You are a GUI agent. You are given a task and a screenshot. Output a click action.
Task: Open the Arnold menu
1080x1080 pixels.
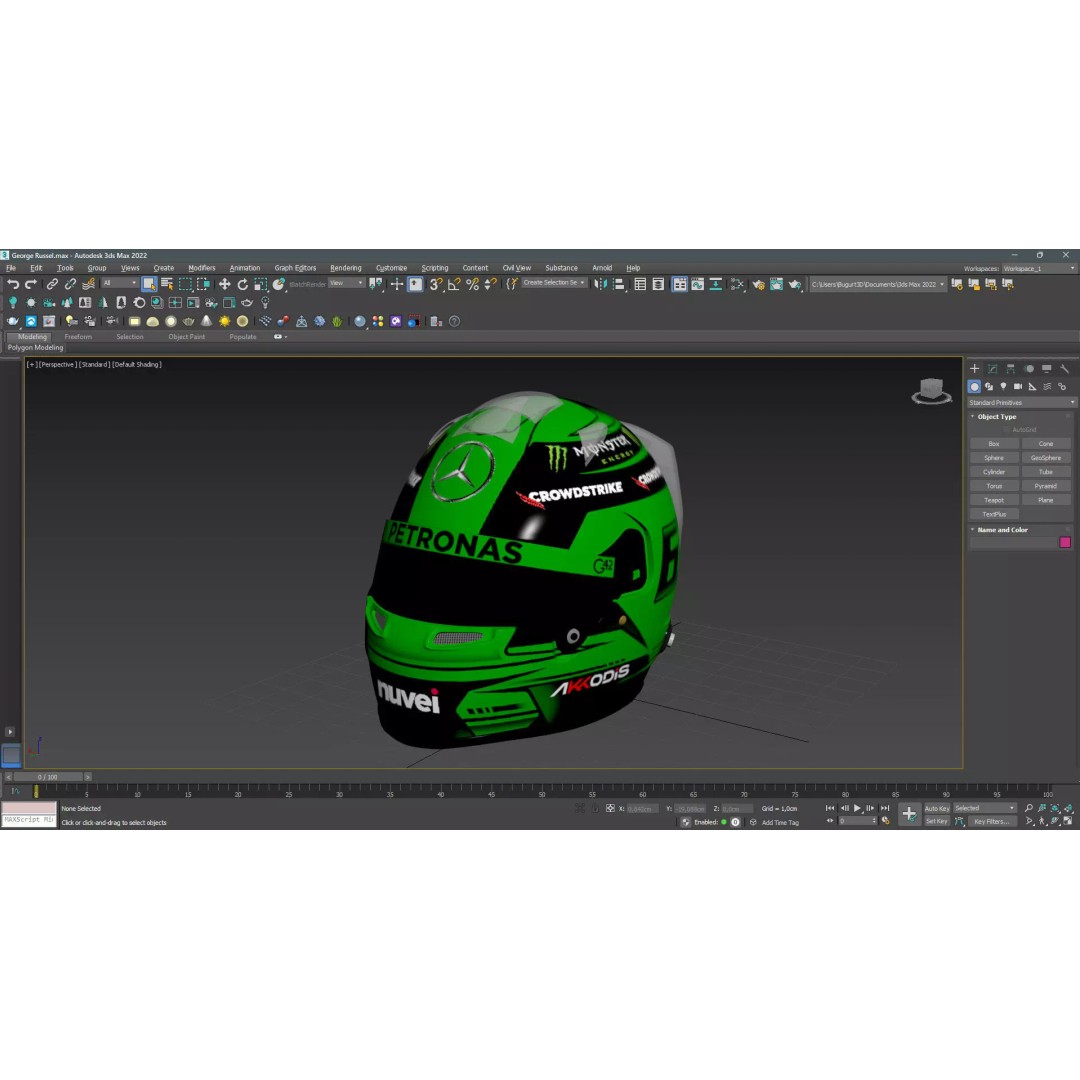602,268
